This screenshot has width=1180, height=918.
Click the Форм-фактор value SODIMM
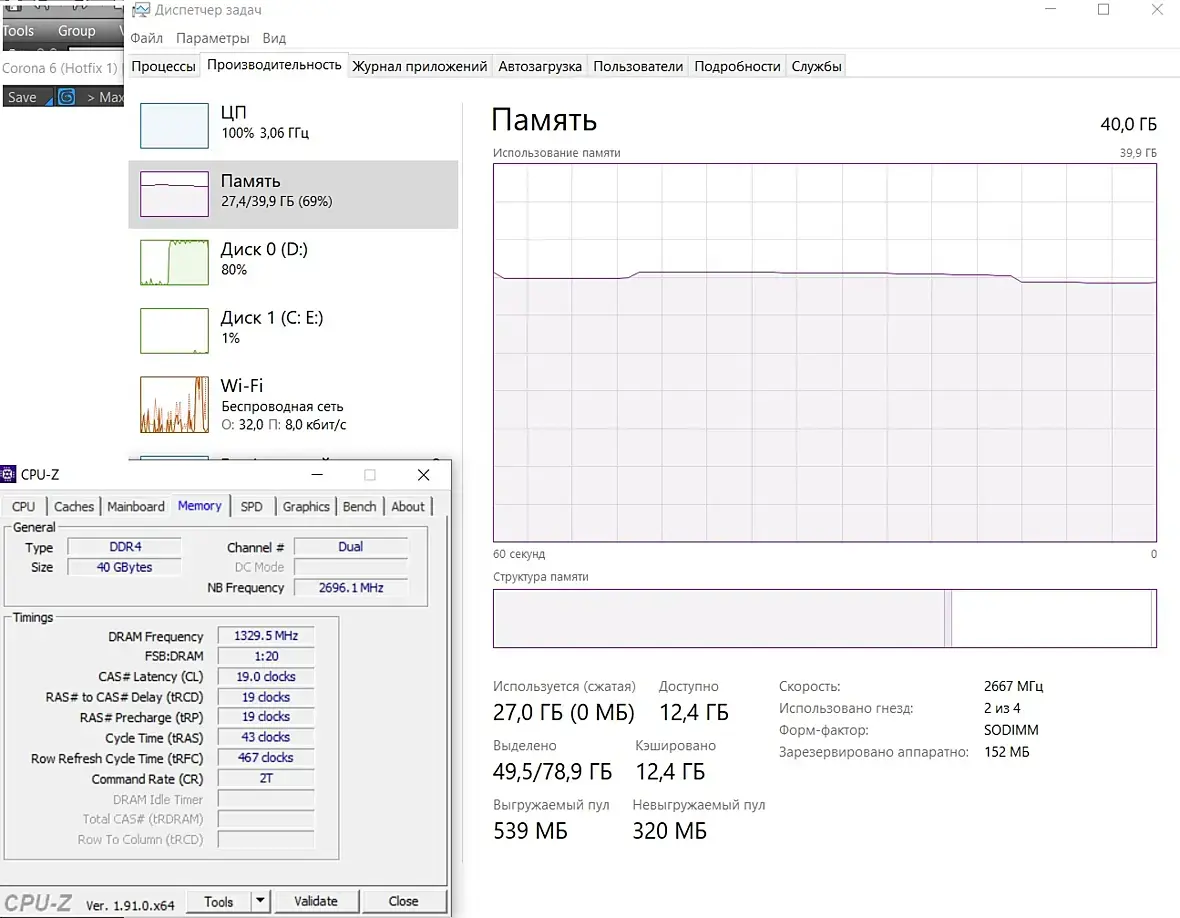point(1011,730)
